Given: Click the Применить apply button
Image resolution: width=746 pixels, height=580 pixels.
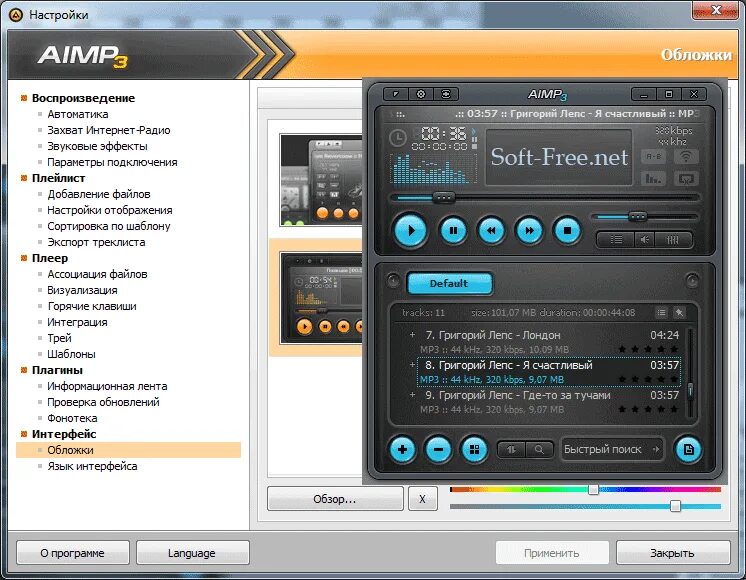Looking at the screenshot, I should 552,553.
